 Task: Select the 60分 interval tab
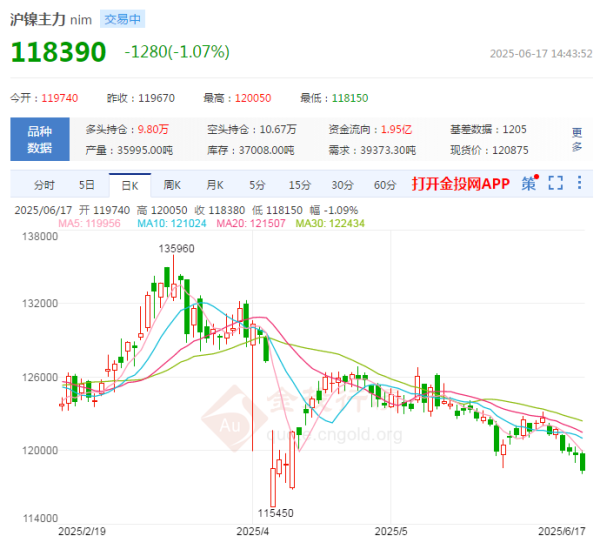385,185
